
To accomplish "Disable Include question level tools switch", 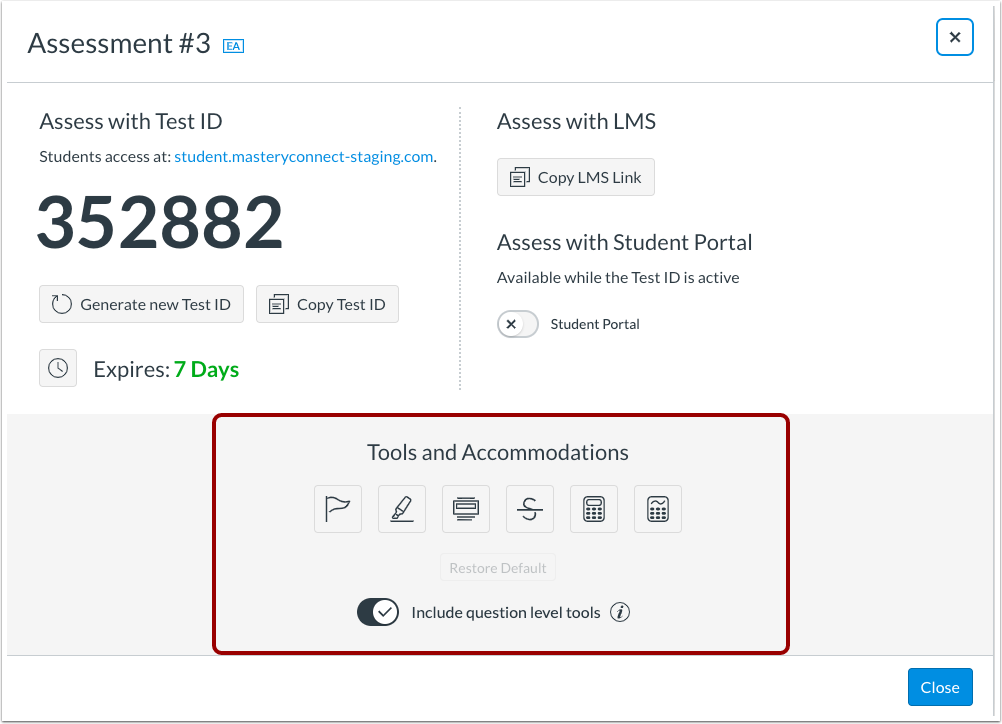I will tap(378, 612).
